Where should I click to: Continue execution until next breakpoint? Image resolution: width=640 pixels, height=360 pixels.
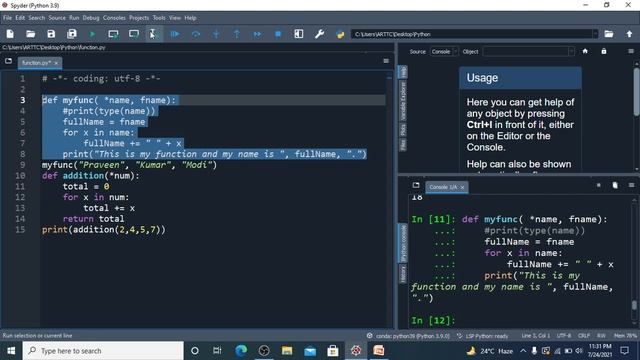pyautogui.click(x=257, y=34)
